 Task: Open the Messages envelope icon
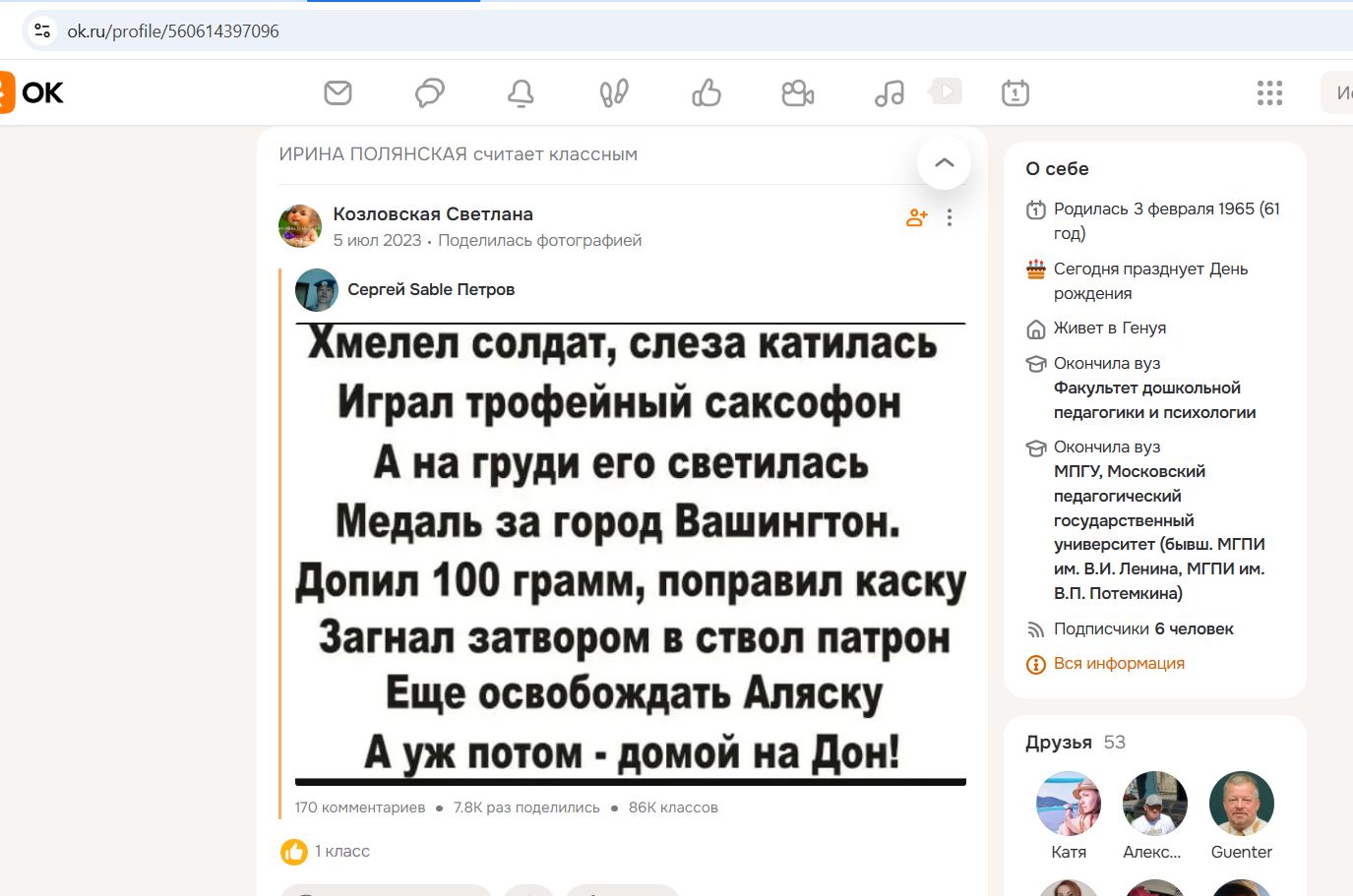[338, 91]
